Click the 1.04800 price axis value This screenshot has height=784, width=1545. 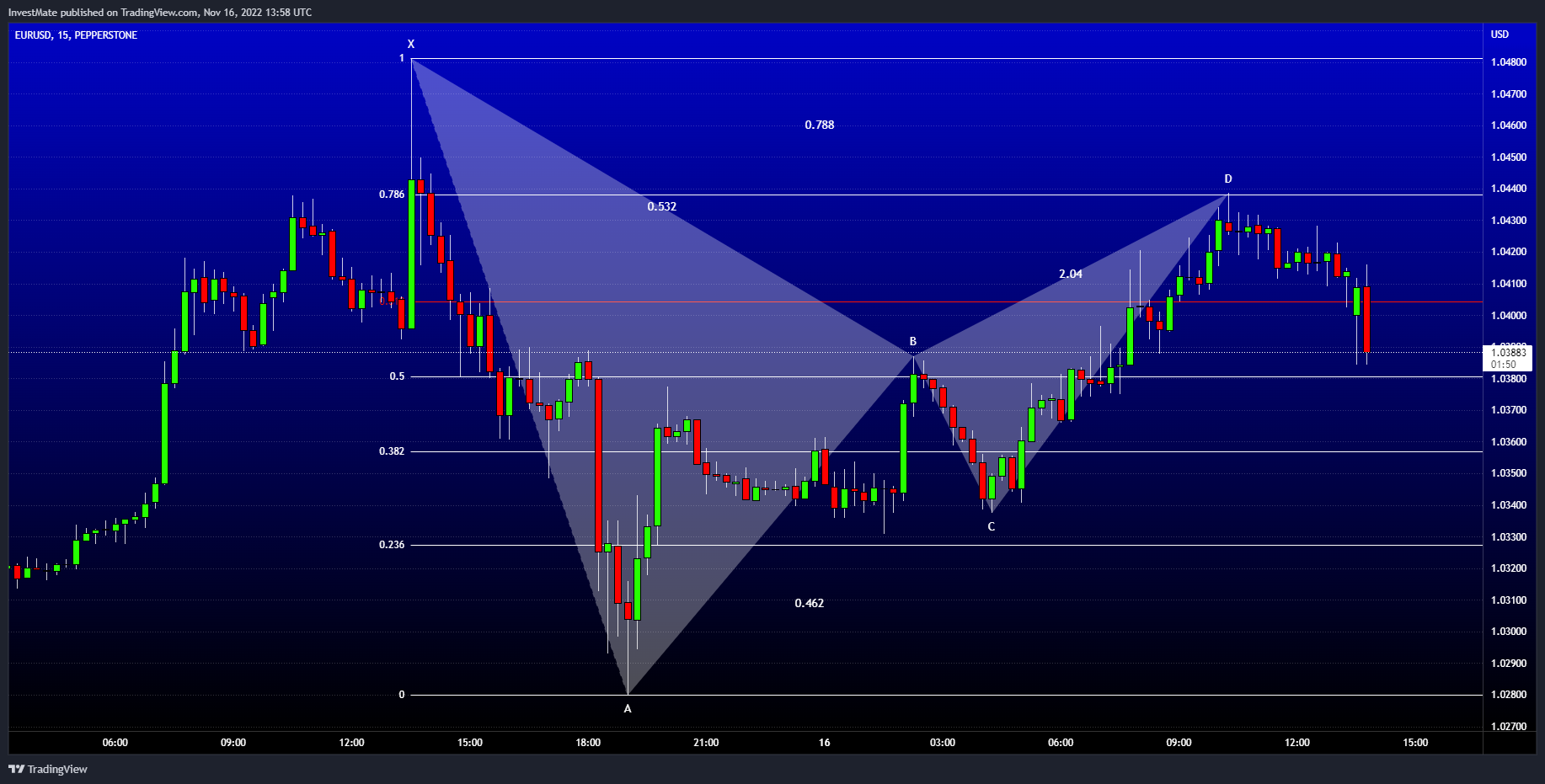click(1509, 62)
